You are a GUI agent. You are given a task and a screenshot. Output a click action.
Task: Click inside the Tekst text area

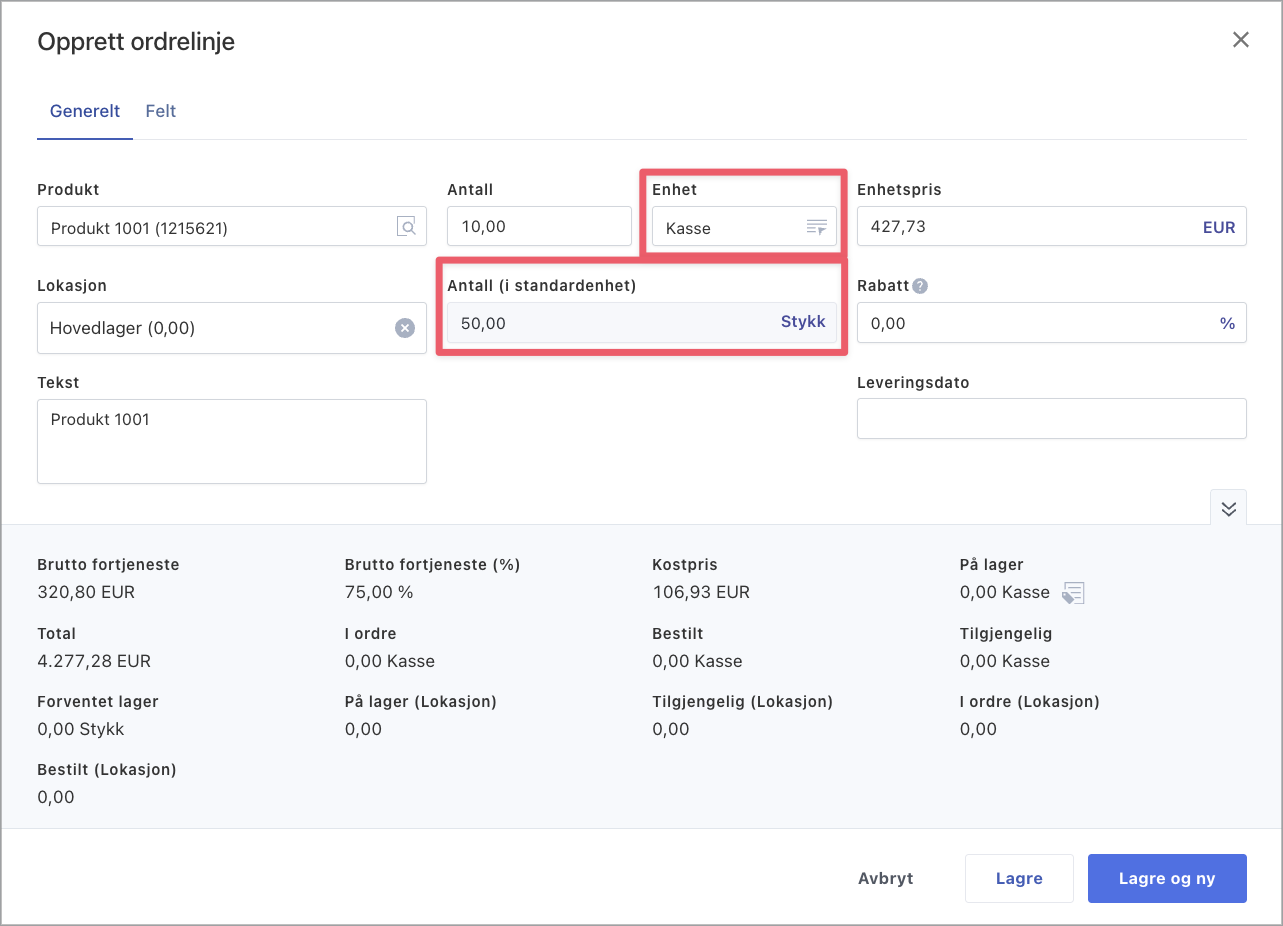pyautogui.click(x=231, y=441)
